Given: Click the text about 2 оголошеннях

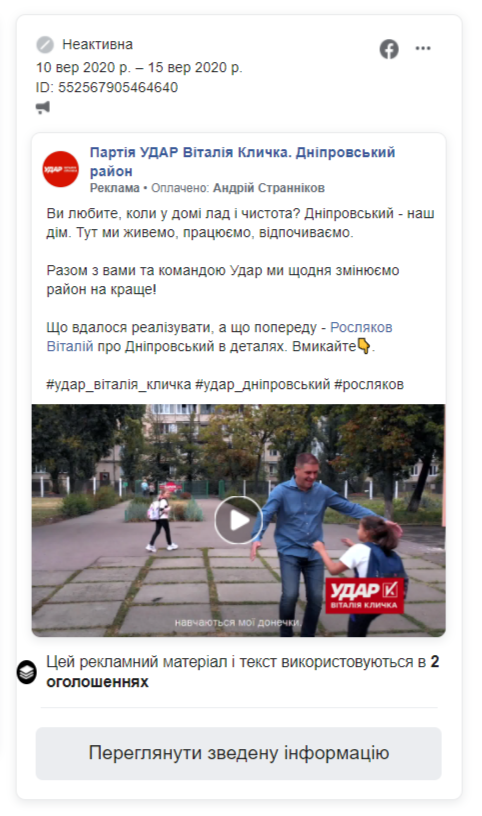Looking at the screenshot, I should point(243,671).
